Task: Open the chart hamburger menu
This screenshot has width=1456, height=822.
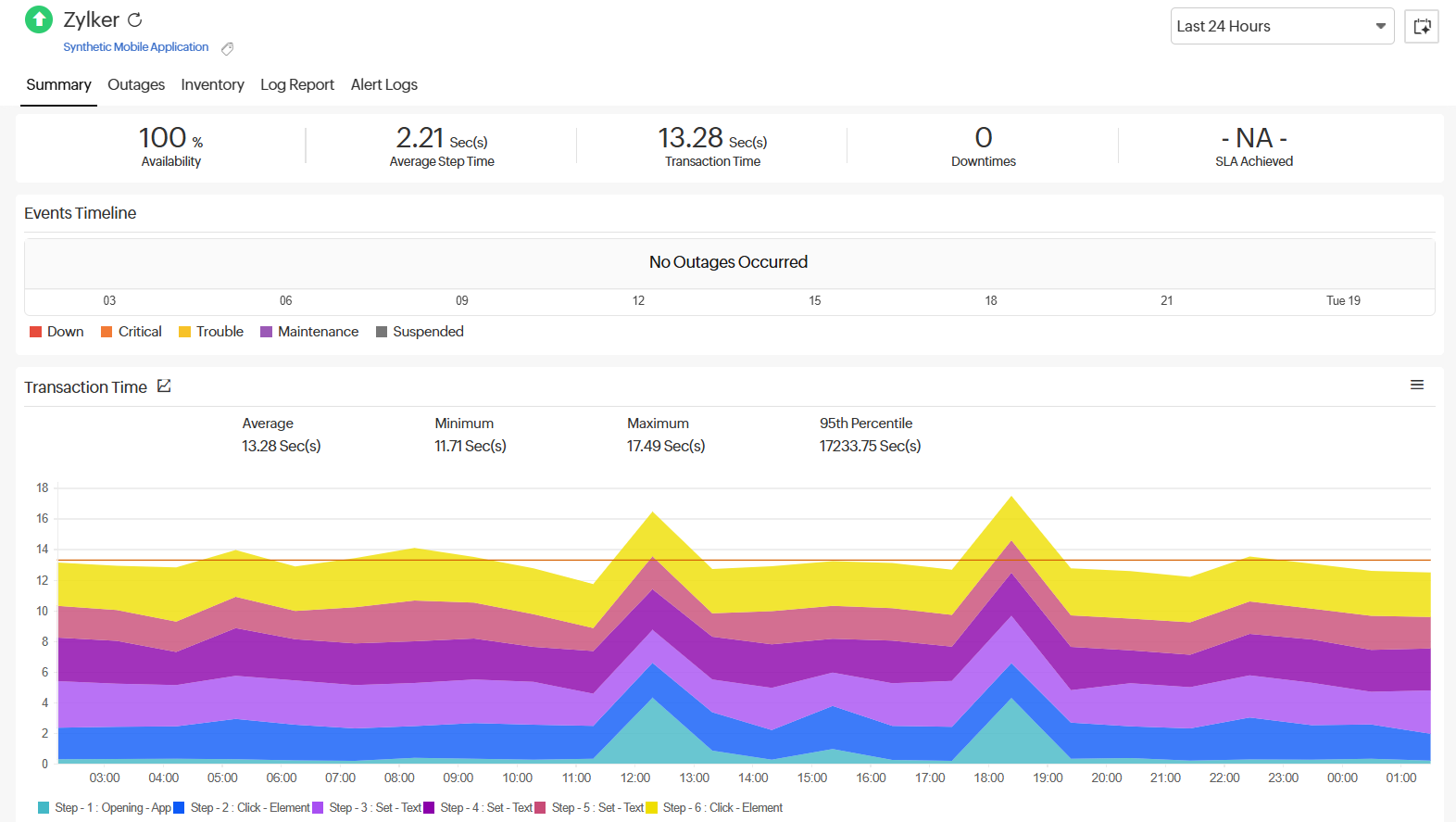Action: [x=1416, y=385]
